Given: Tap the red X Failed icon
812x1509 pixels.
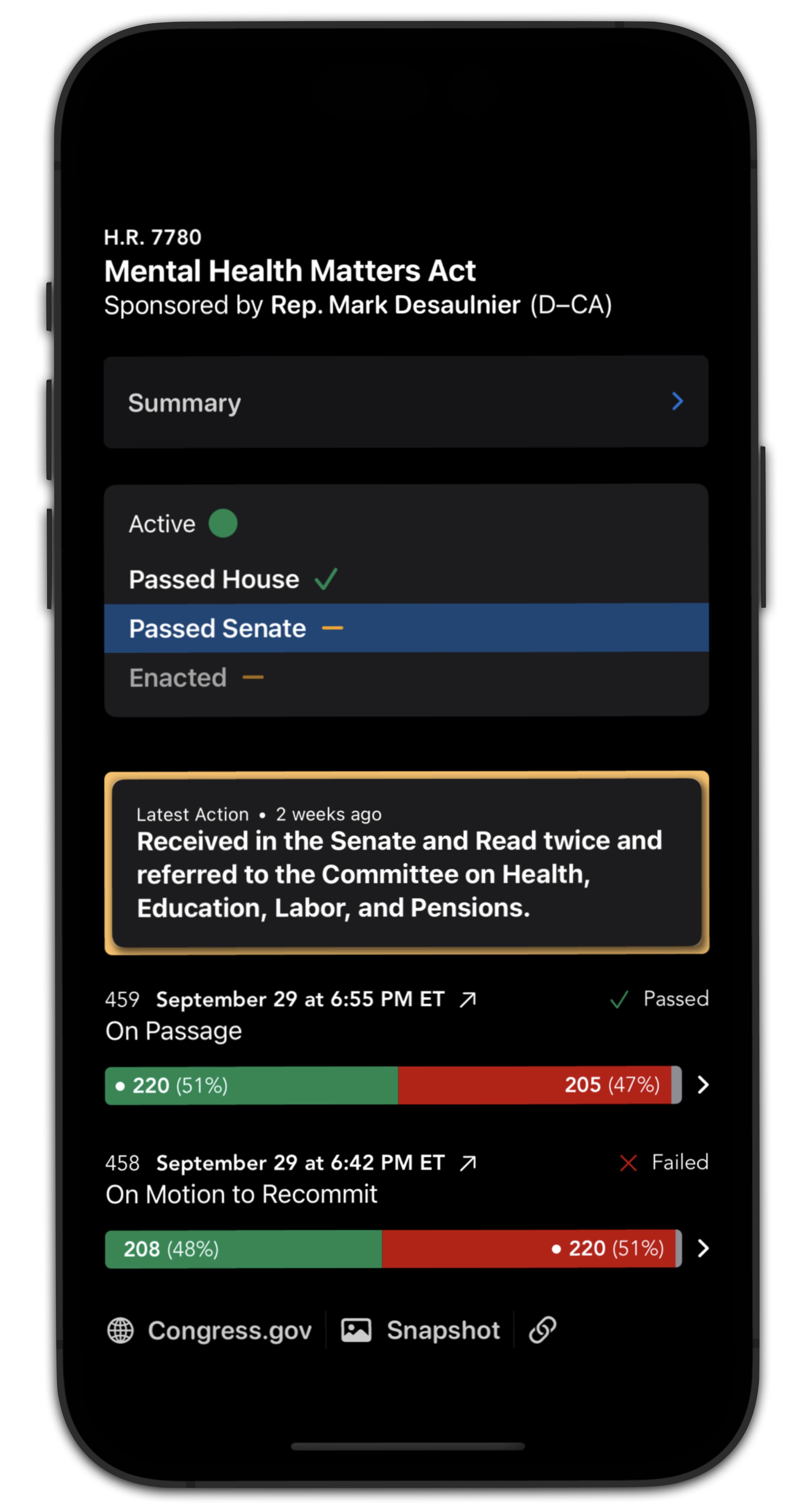Looking at the screenshot, I should pyautogui.click(x=628, y=1163).
